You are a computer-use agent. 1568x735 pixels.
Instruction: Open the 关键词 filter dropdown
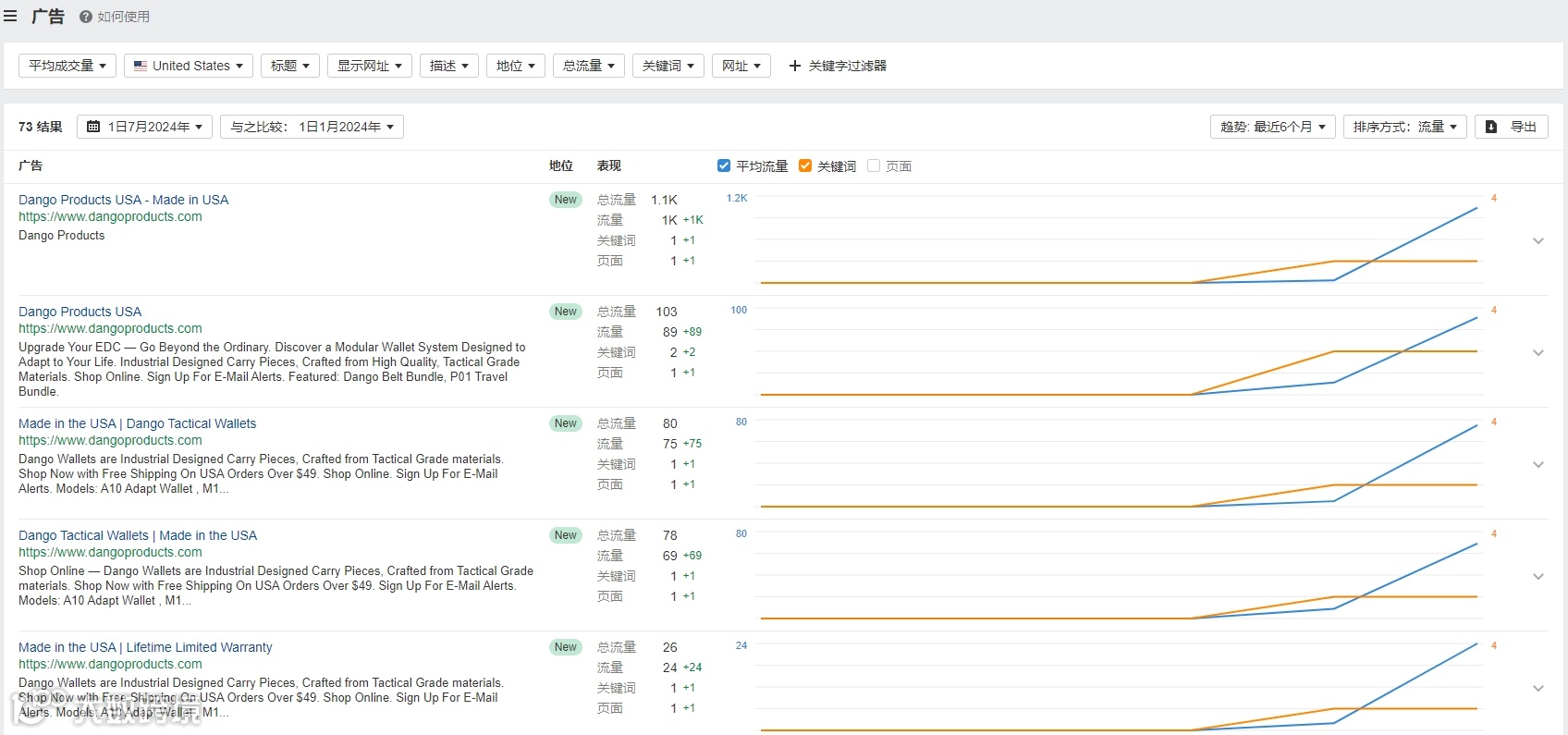(x=668, y=66)
